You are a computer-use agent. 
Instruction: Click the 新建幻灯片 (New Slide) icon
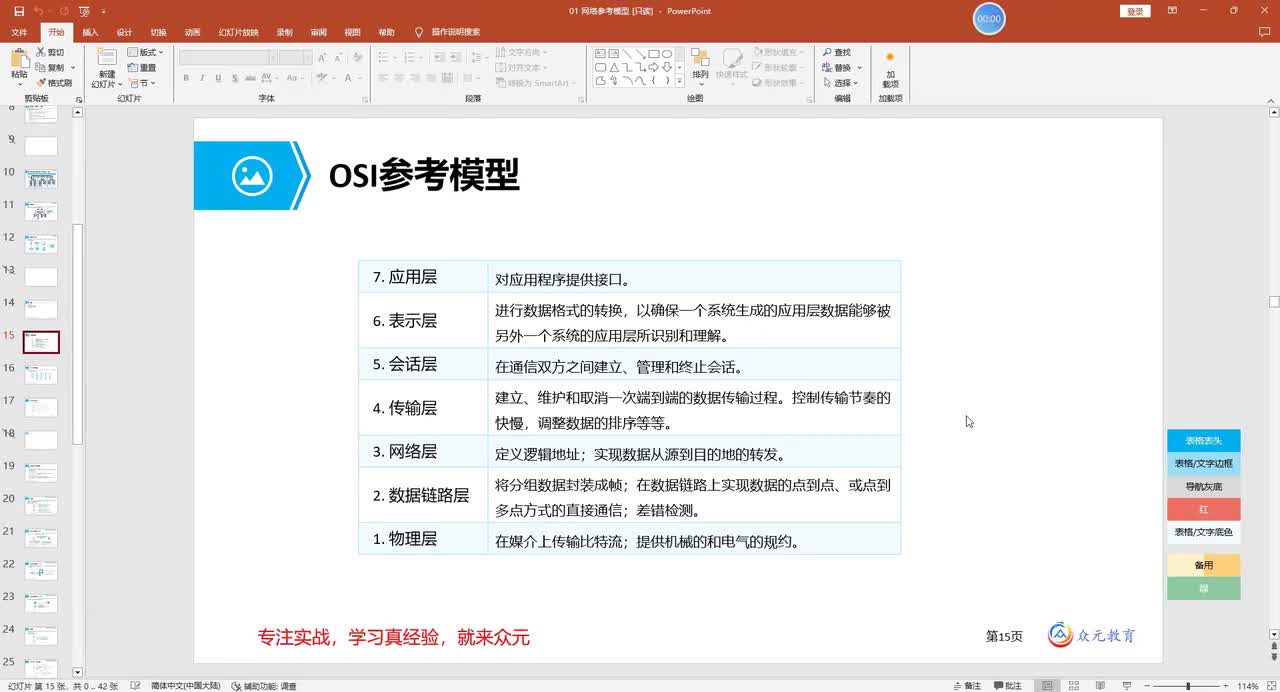coord(105,58)
